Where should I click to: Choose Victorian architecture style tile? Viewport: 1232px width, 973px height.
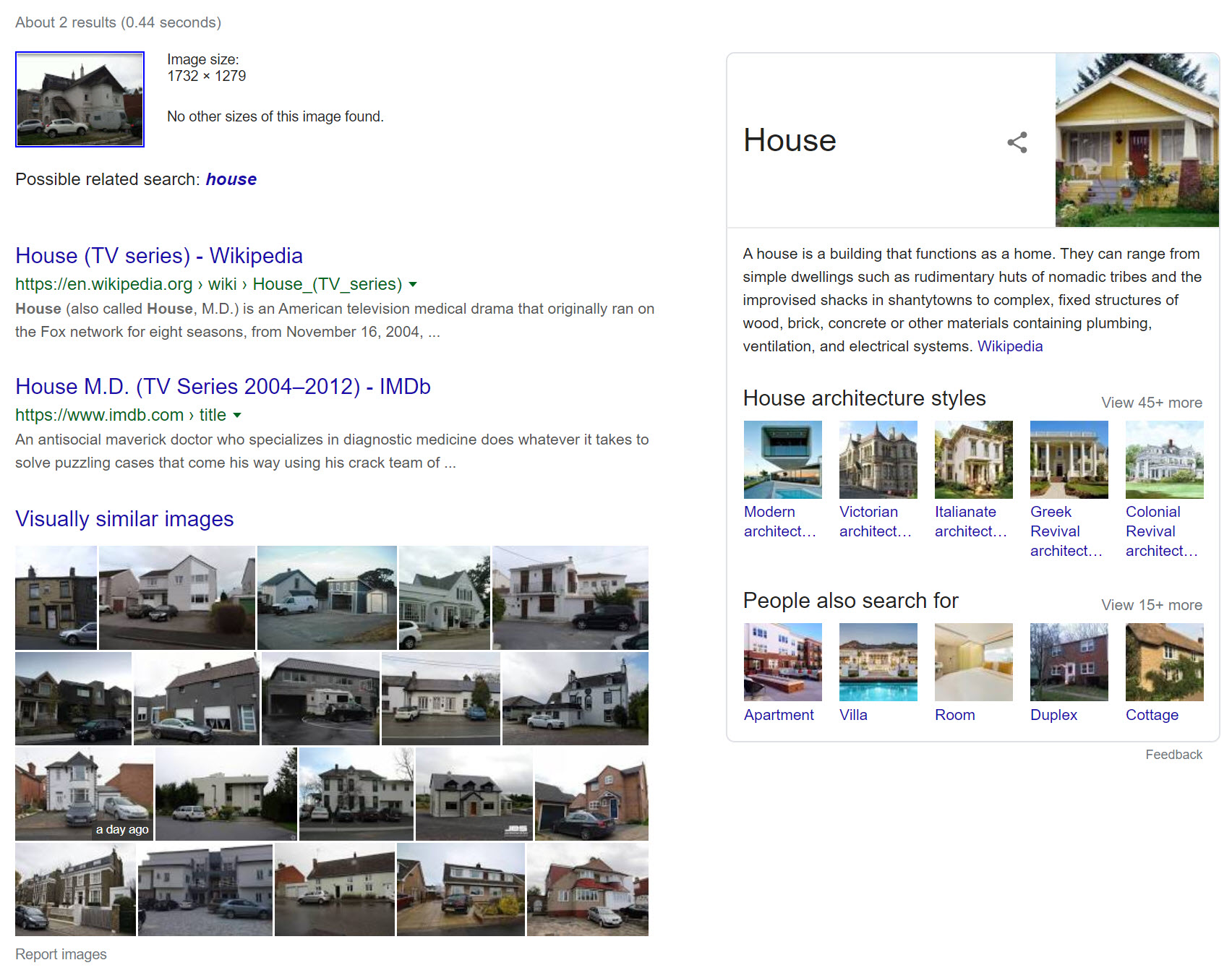pos(878,460)
